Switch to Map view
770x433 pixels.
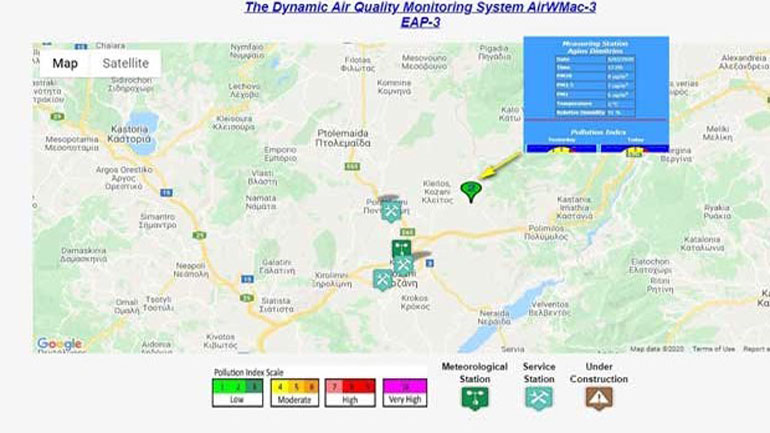[x=65, y=63]
